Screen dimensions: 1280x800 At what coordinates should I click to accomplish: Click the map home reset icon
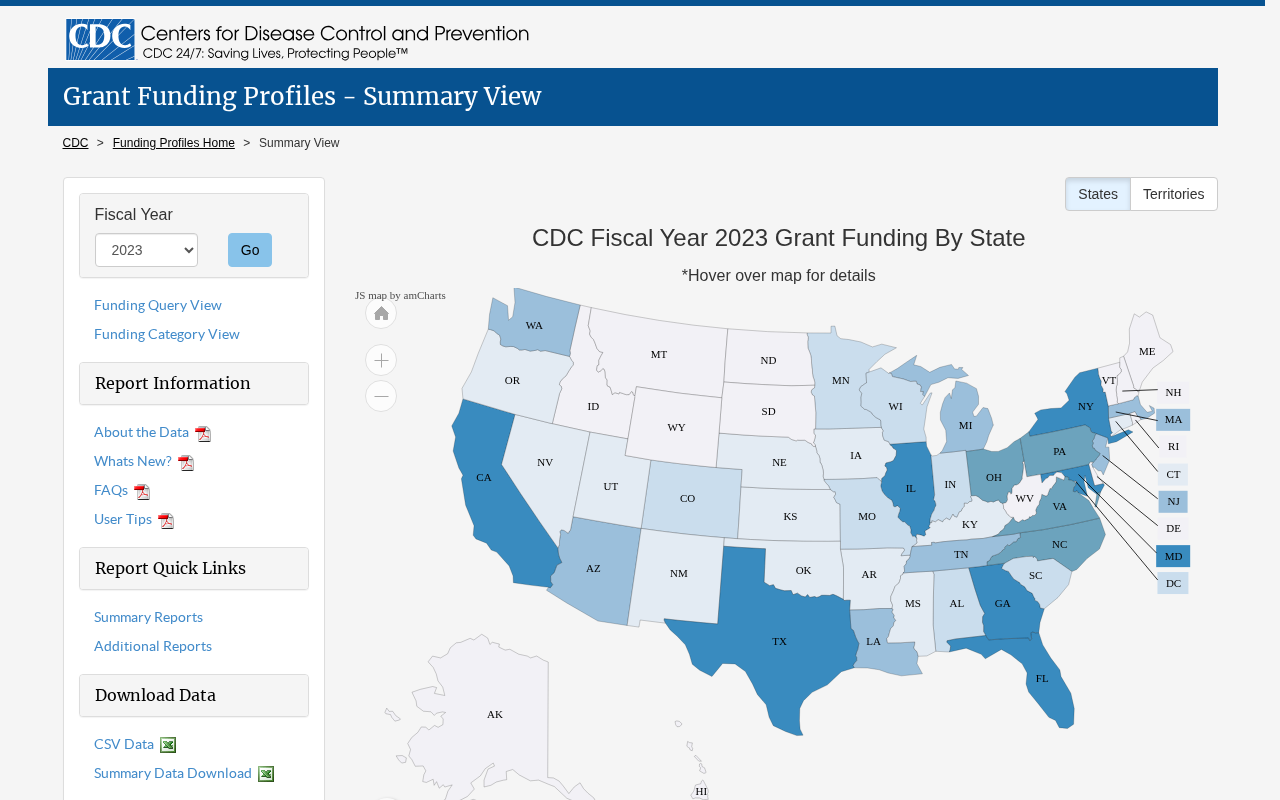coord(381,314)
